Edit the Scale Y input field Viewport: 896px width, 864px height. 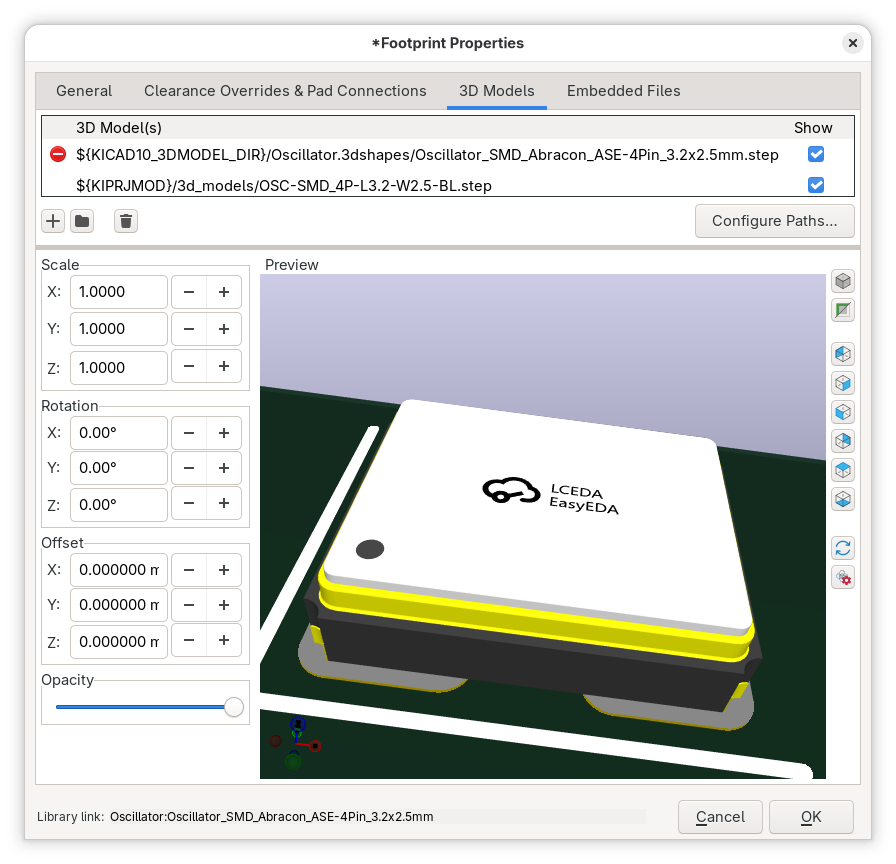click(119, 329)
